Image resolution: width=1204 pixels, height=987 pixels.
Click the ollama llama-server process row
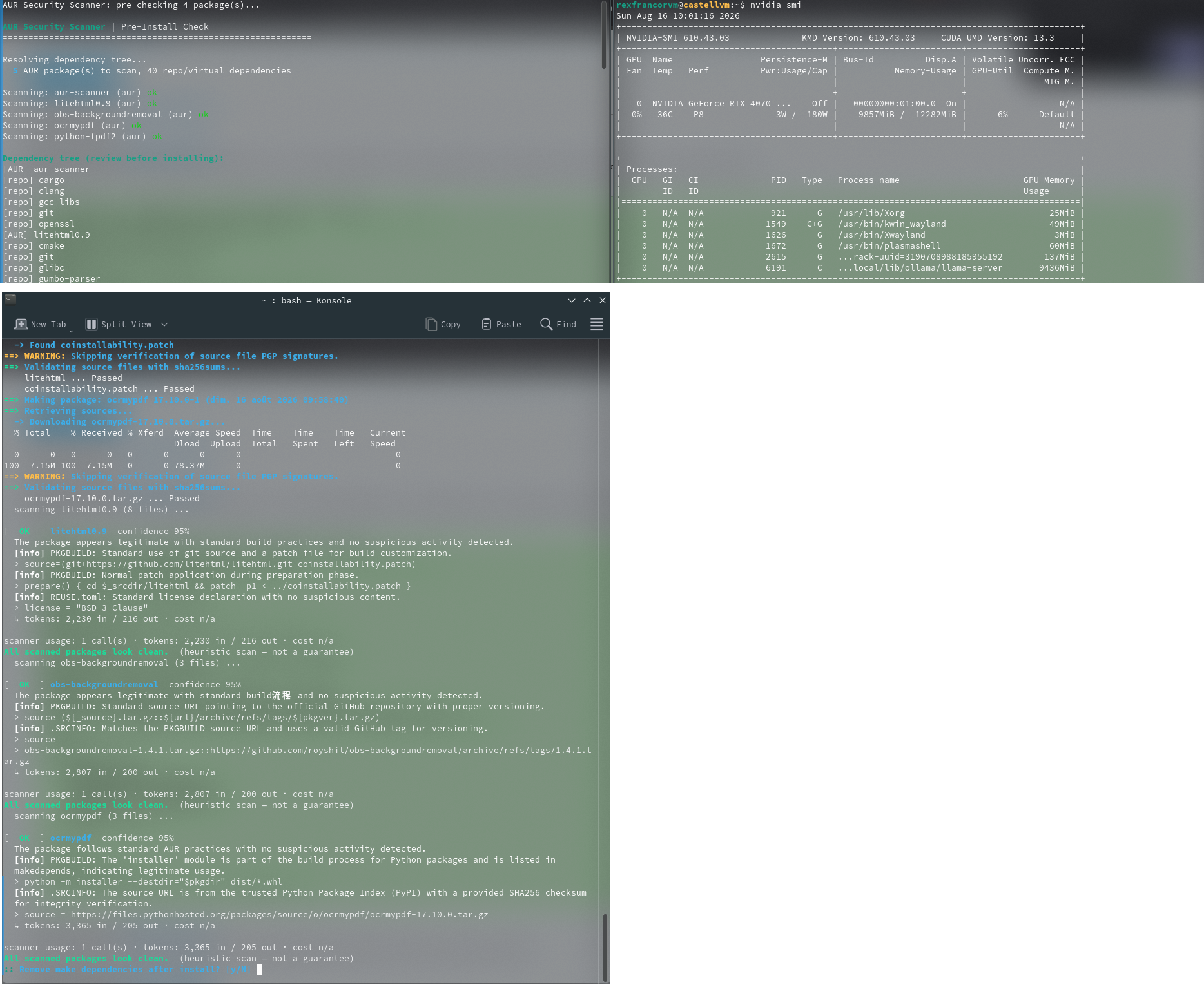point(851,267)
